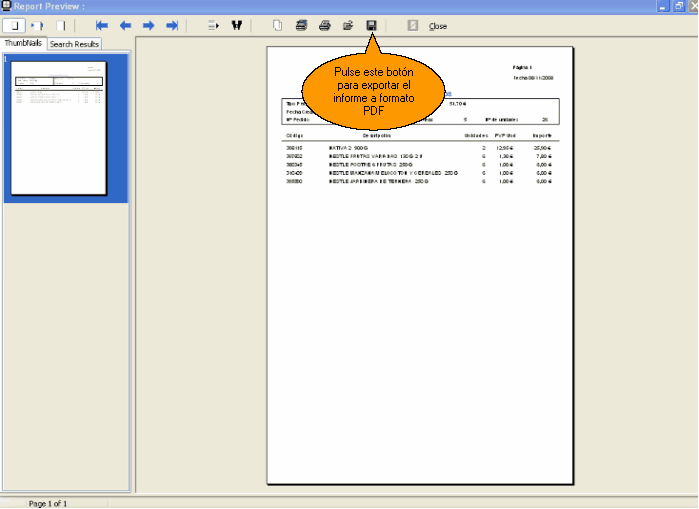This screenshot has height=509, width=699.
Task: Open the Search Results tab
Action: pyautogui.click(x=75, y=44)
